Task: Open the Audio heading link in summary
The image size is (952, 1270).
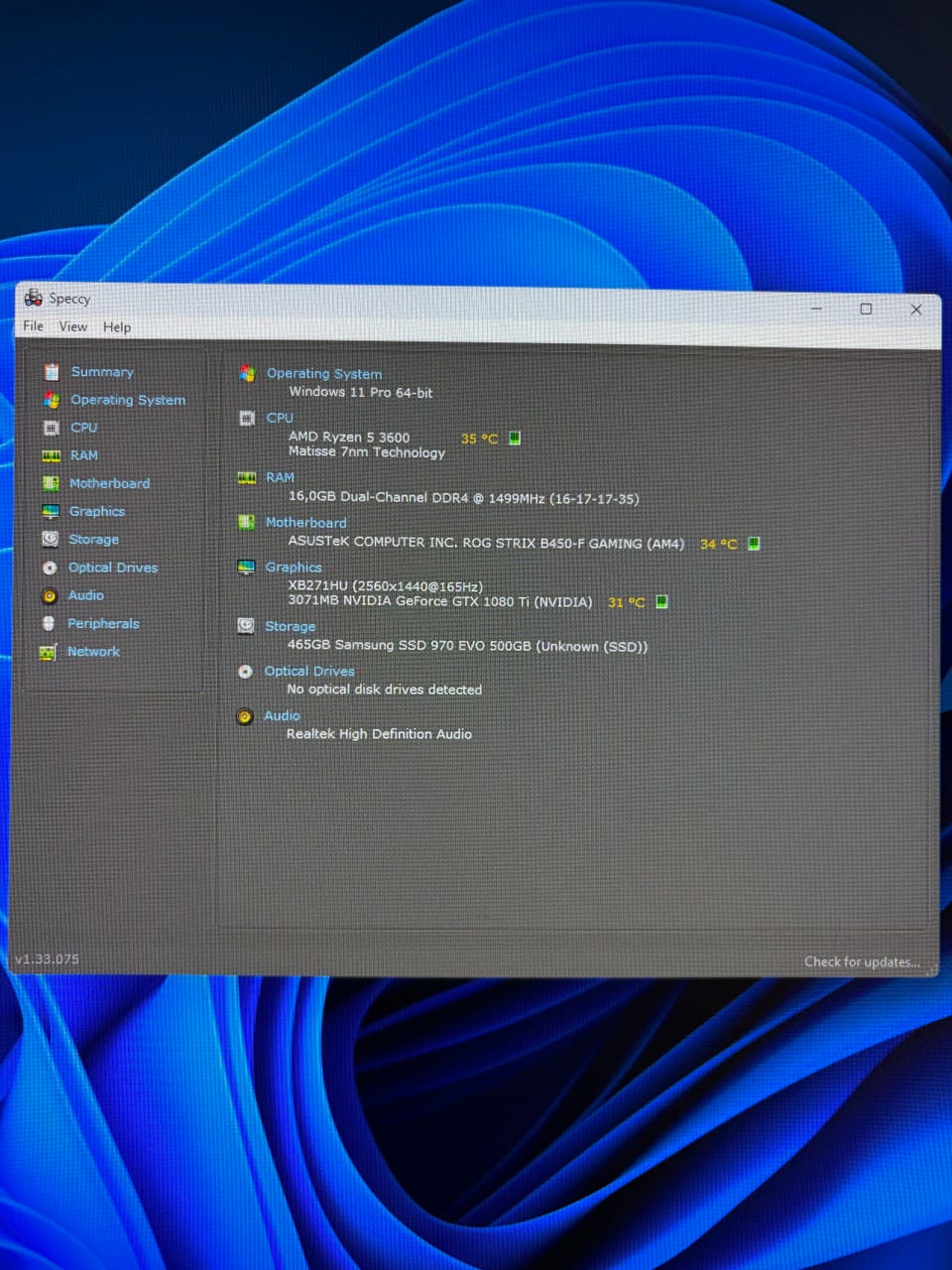Action: (x=282, y=715)
